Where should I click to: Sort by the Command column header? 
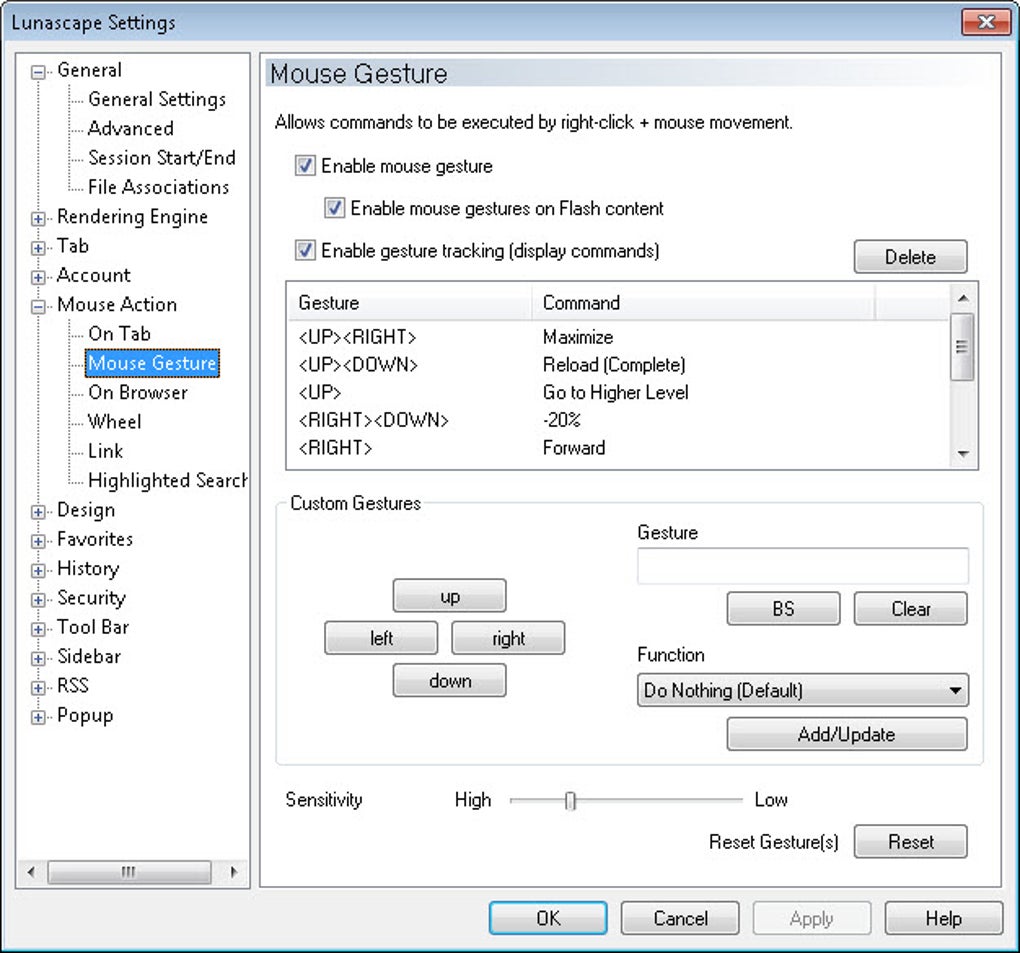point(703,303)
